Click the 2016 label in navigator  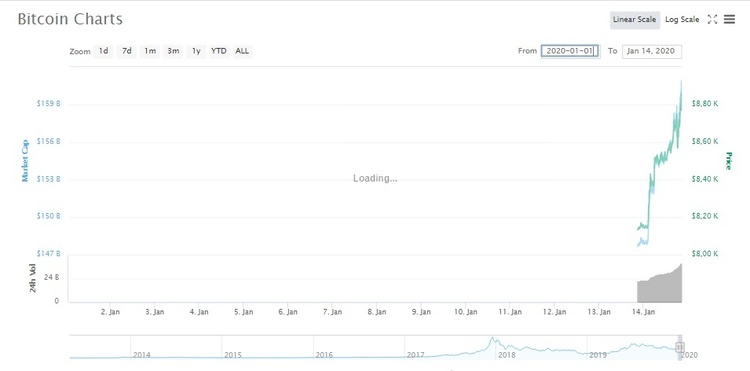pyautogui.click(x=324, y=355)
